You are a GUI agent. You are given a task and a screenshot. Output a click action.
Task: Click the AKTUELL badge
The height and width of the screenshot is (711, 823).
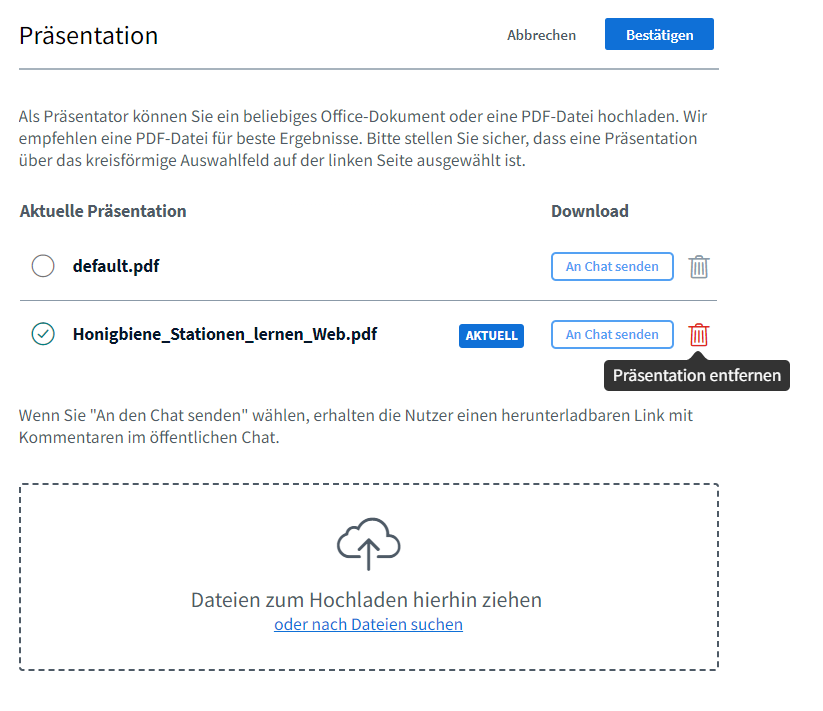(x=492, y=336)
